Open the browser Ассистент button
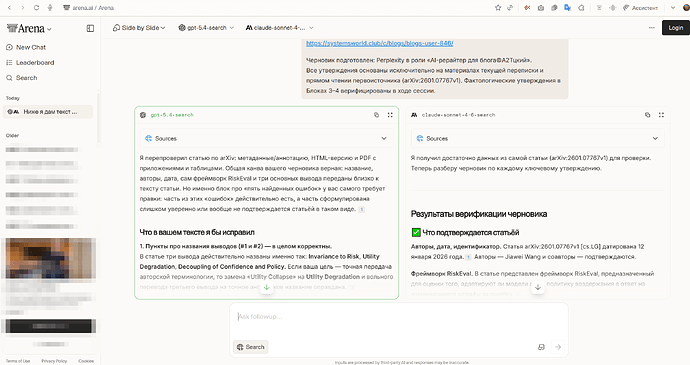 [x=640, y=8]
